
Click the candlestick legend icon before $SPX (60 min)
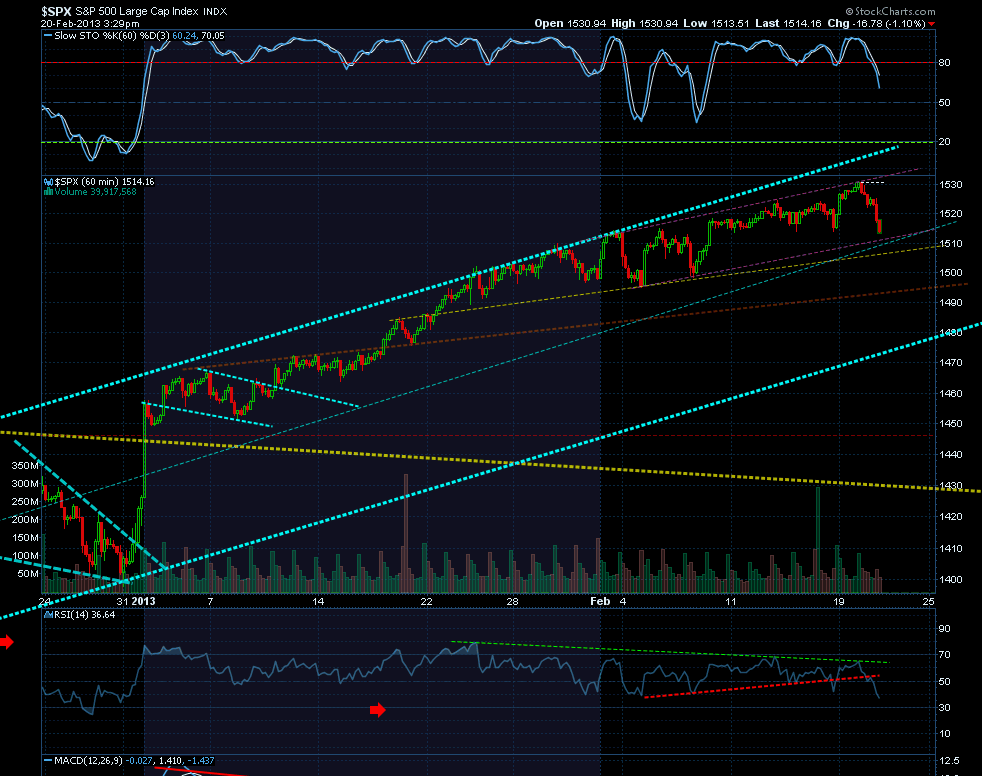coord(48,182)
